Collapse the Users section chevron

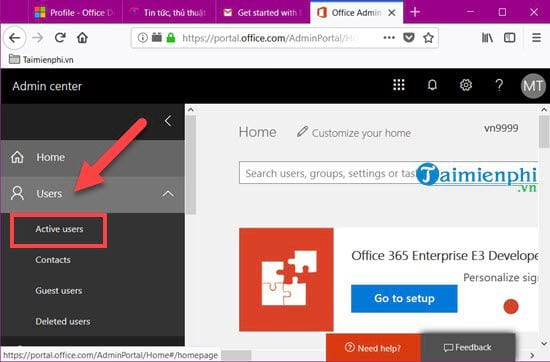coord(168,194)
